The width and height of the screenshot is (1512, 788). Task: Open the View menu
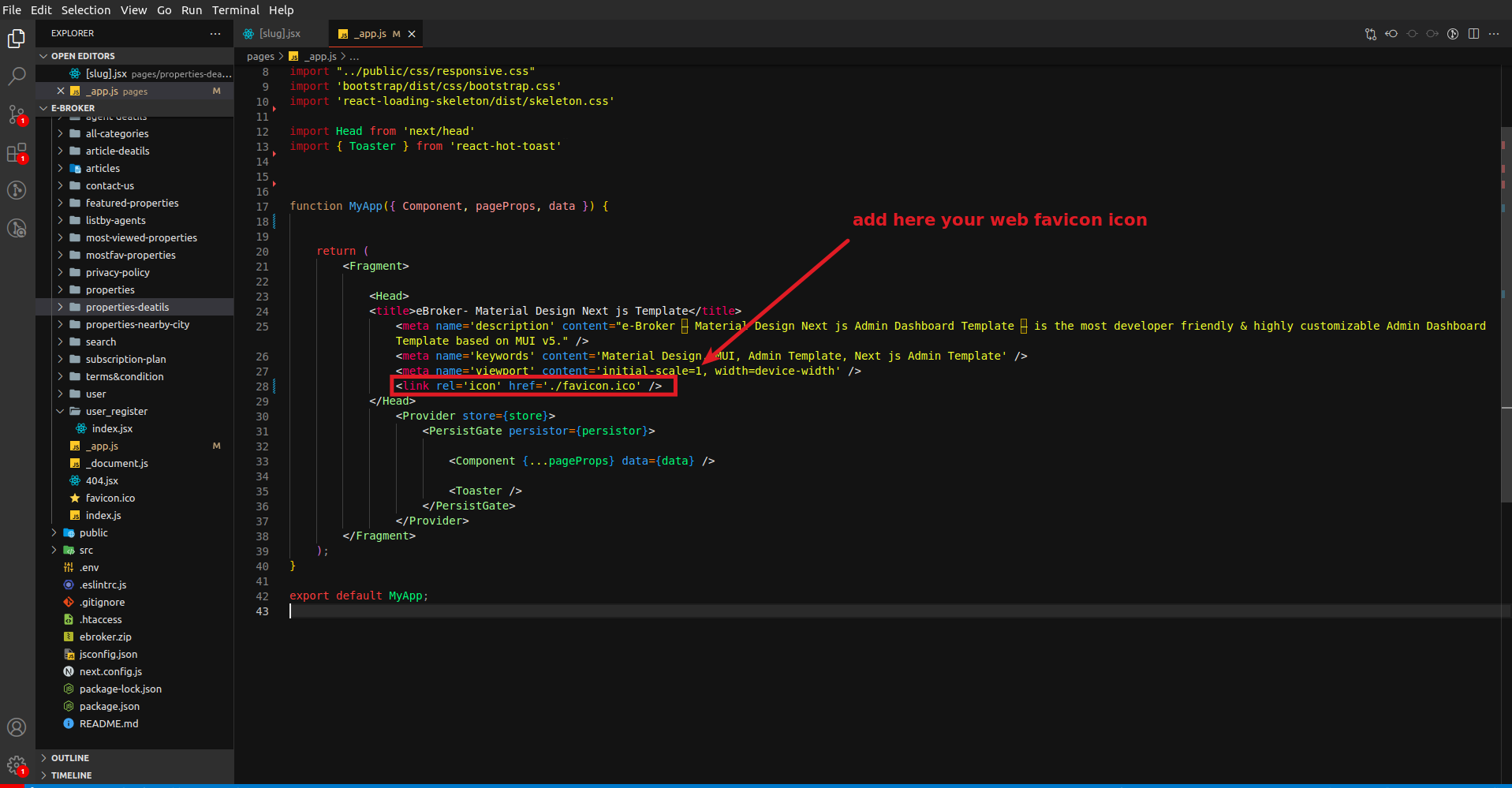click(133, 10)
